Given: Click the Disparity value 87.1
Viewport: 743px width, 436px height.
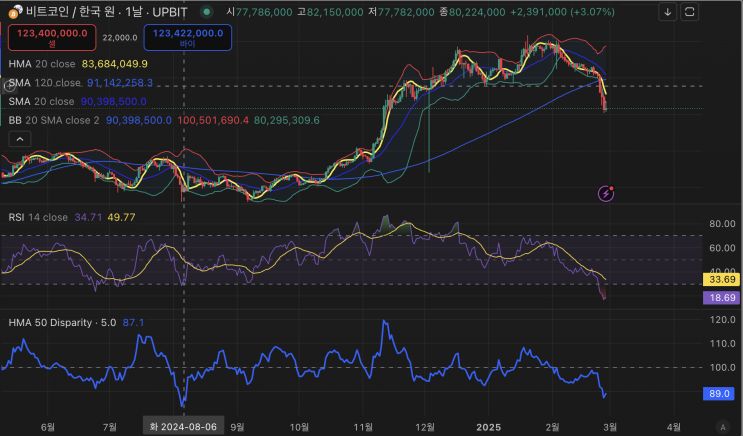Looking at the screenshot, I should (133, 322).
